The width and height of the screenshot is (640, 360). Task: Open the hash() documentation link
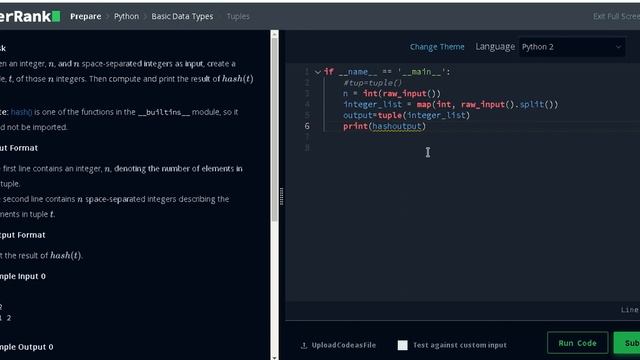(21, 112)
